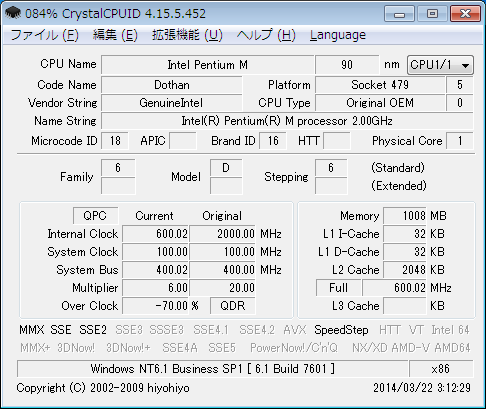Click the empty HTT field beside Brand ID
The width and height of the screenshot is (486, 409).
[337, 141]
